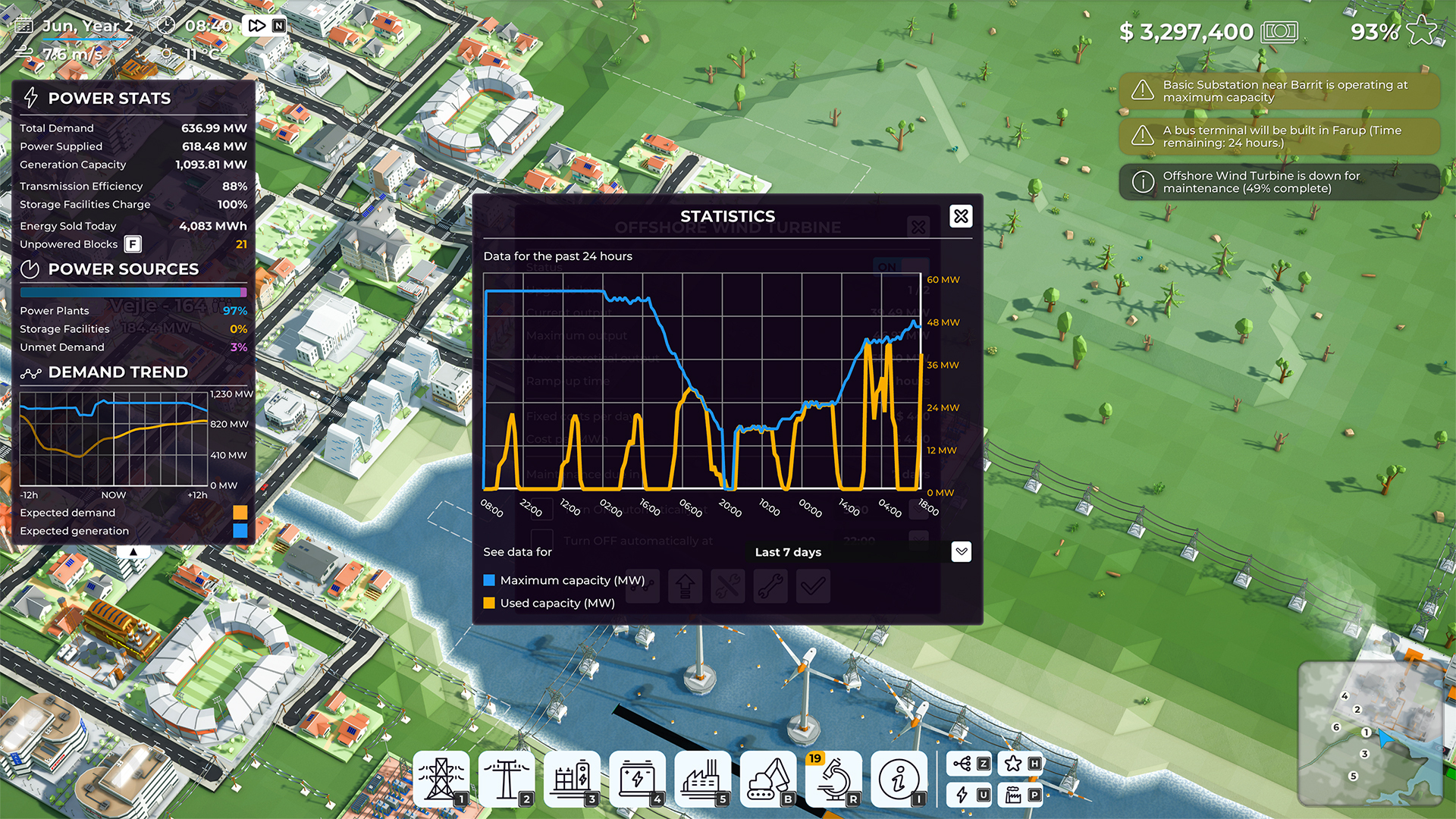This screenshot has height=819, width=1456.
Task: Activate the bulldozer excavator tool
Action: [768, 779]
